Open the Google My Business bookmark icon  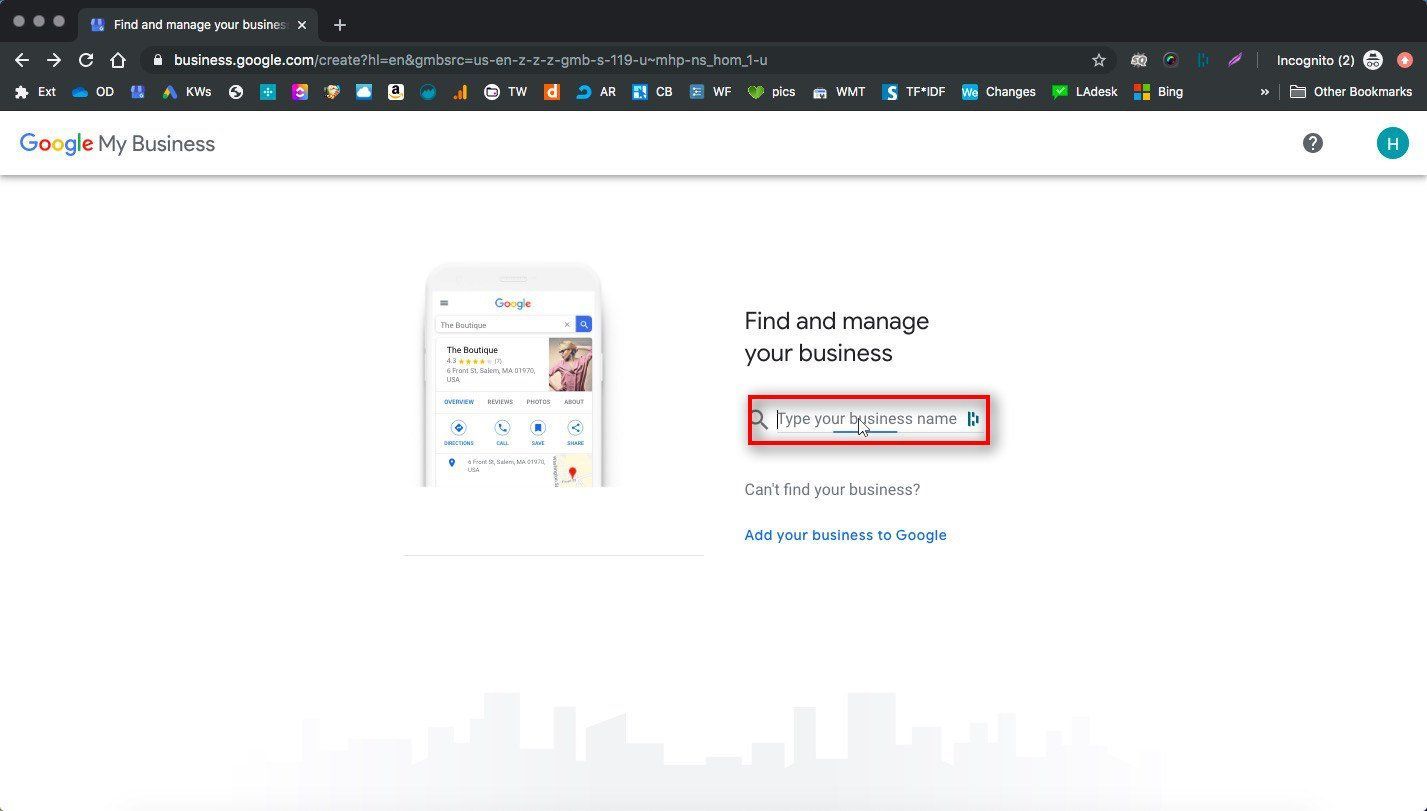138,92
